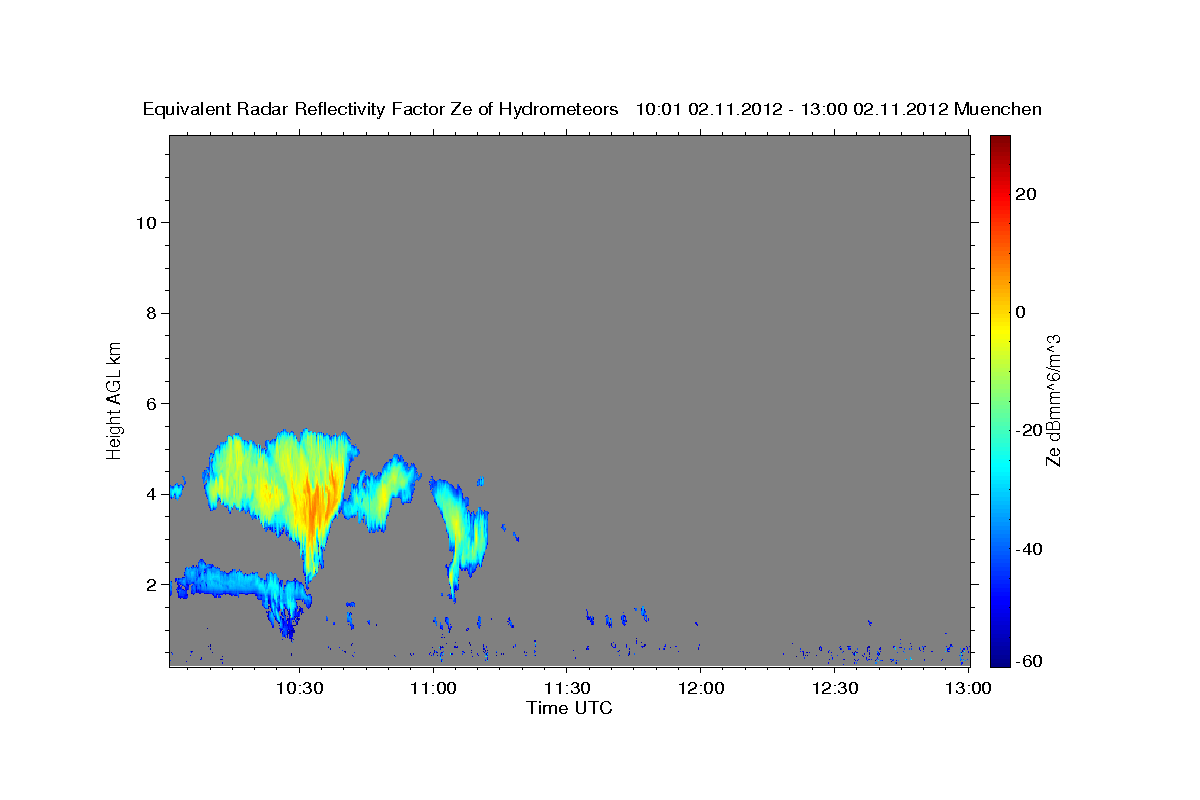Viewport: 1200px width, 800px height.
Task: Click the colorbar value -20
Action: point(1030,430)
